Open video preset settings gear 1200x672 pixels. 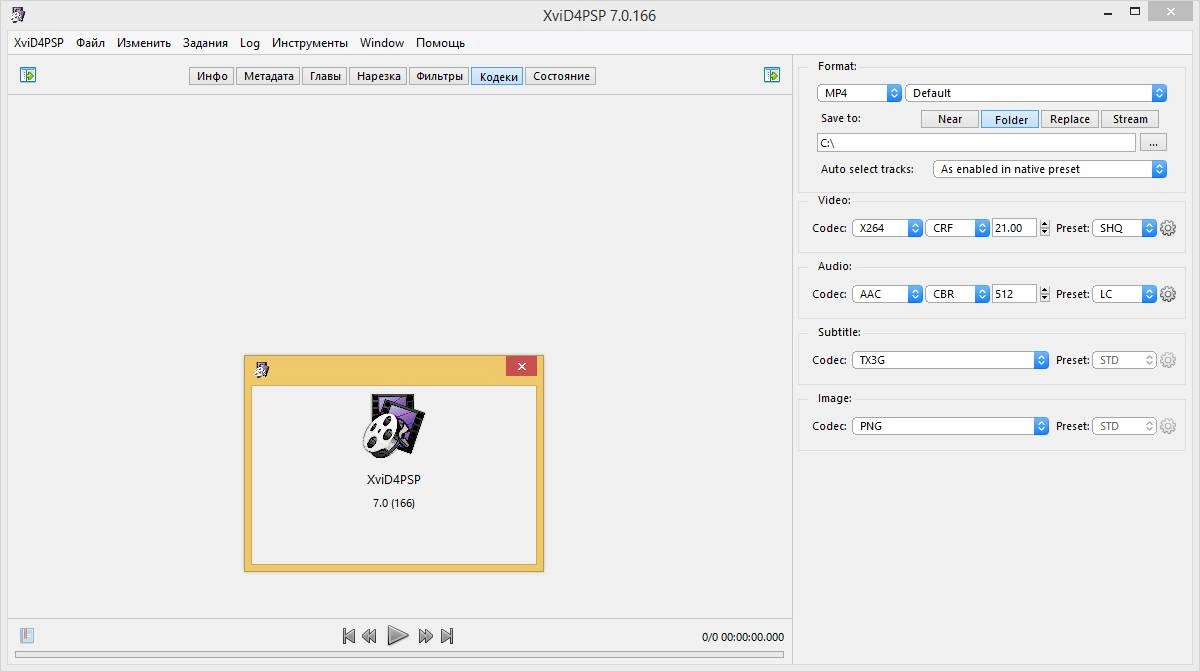1167,228
